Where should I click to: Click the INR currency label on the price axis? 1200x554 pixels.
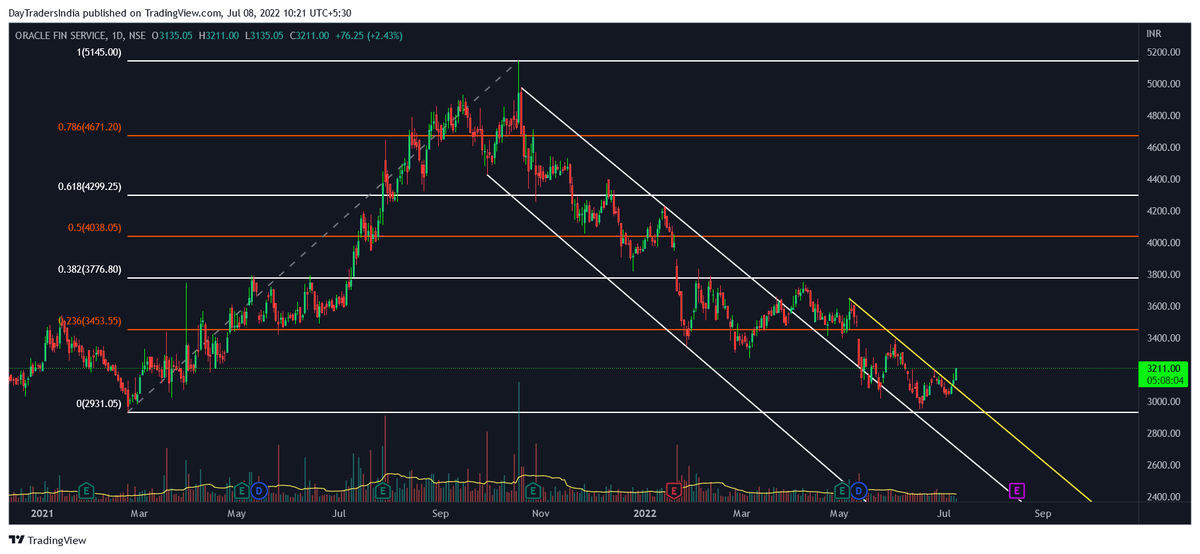click(x=1154, y=33)
